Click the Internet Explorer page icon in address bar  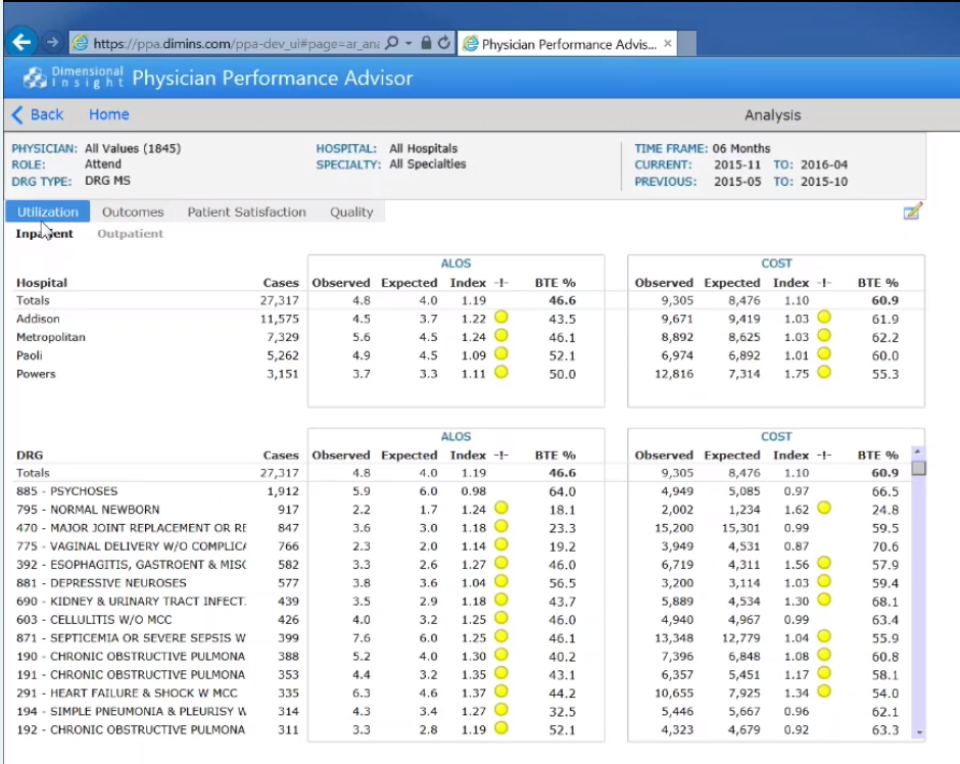pos(80,43)
